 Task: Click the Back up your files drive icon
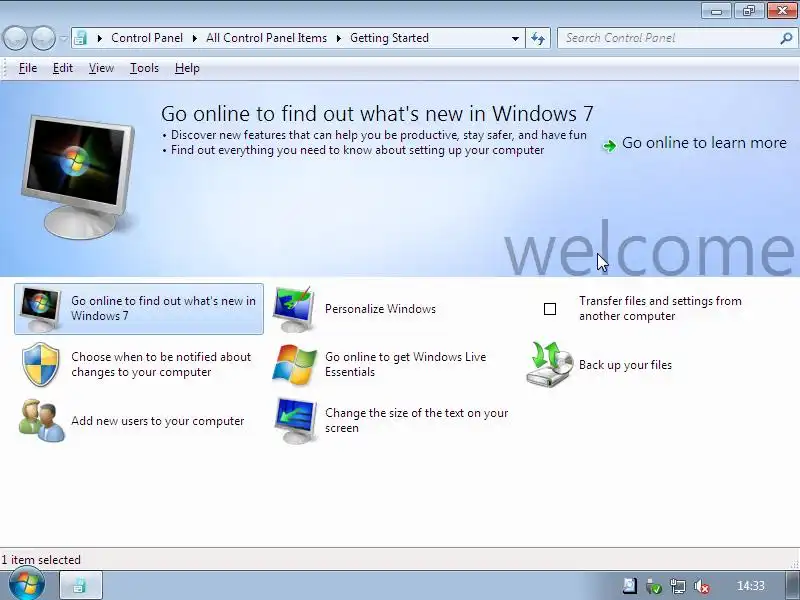pos(549,364)
